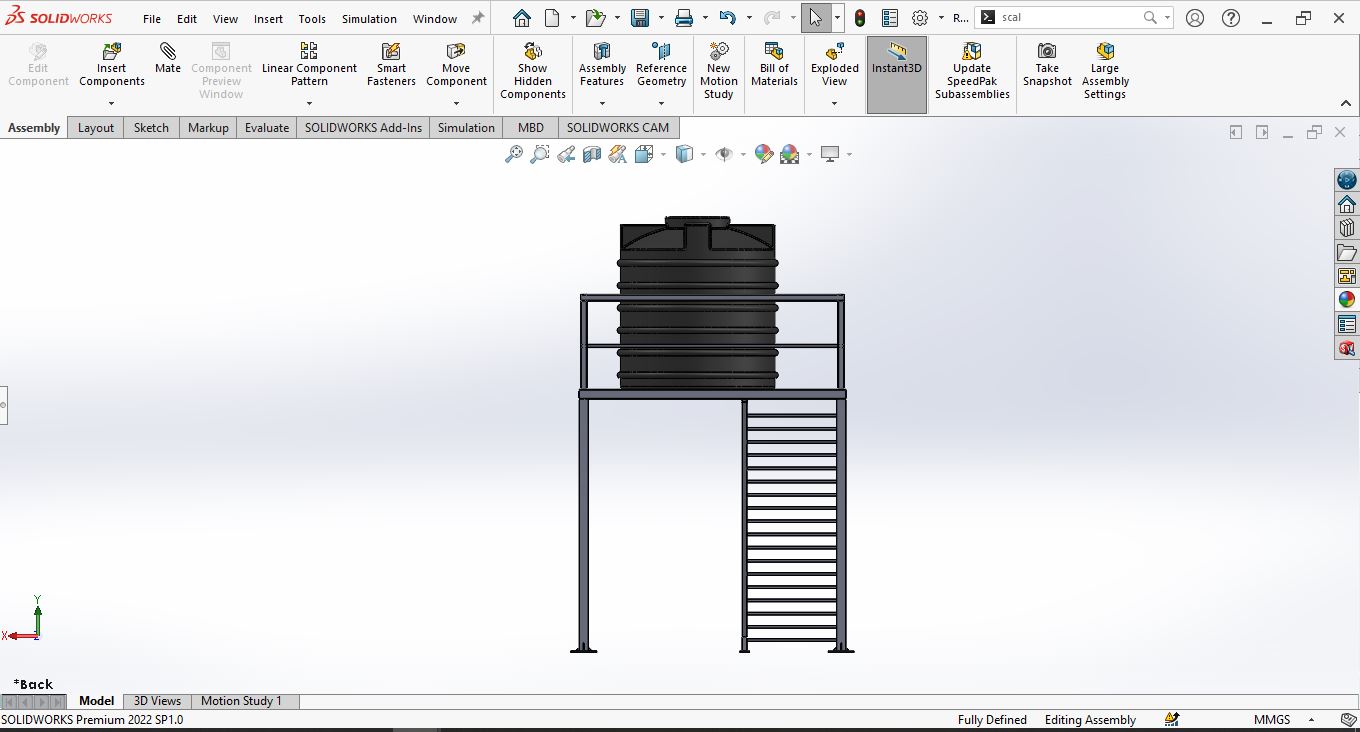1360x732 pixels.
Task: Insert a Bill of Materials
Action: [x=774, y=64]
